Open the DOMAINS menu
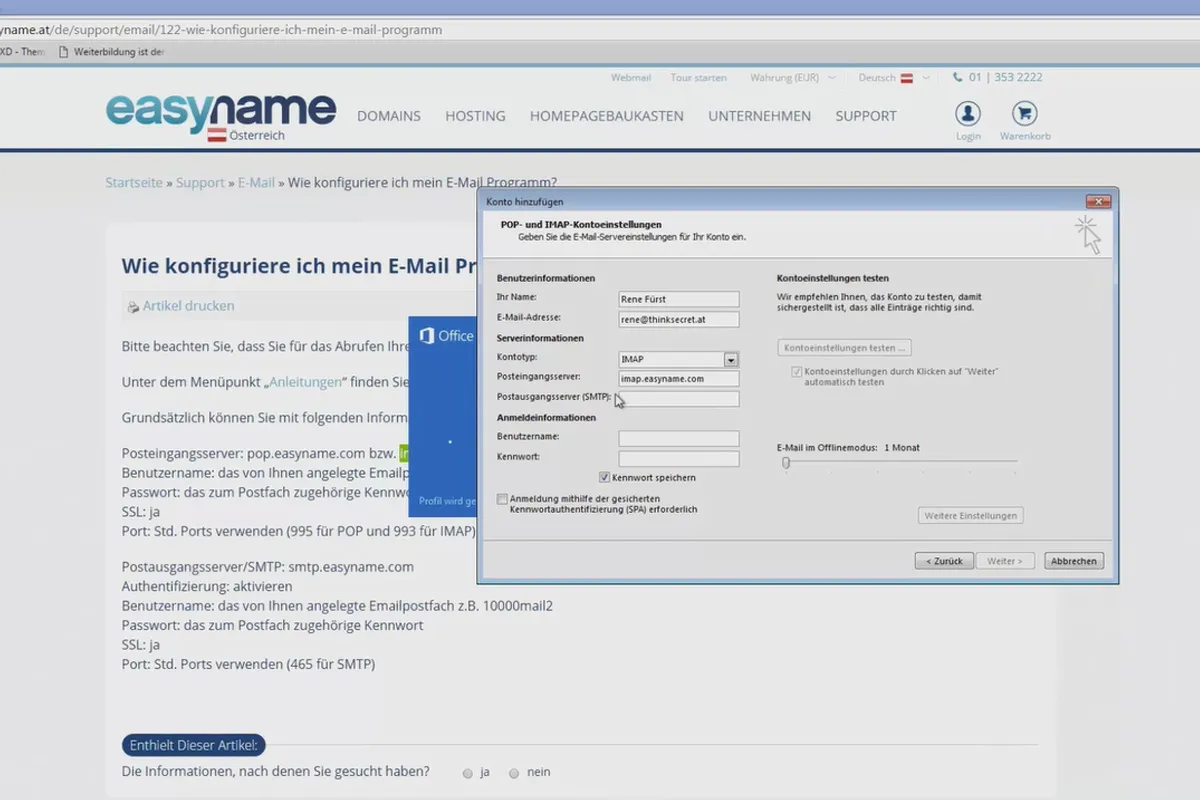1200x800 pixels. pos(389,116)
